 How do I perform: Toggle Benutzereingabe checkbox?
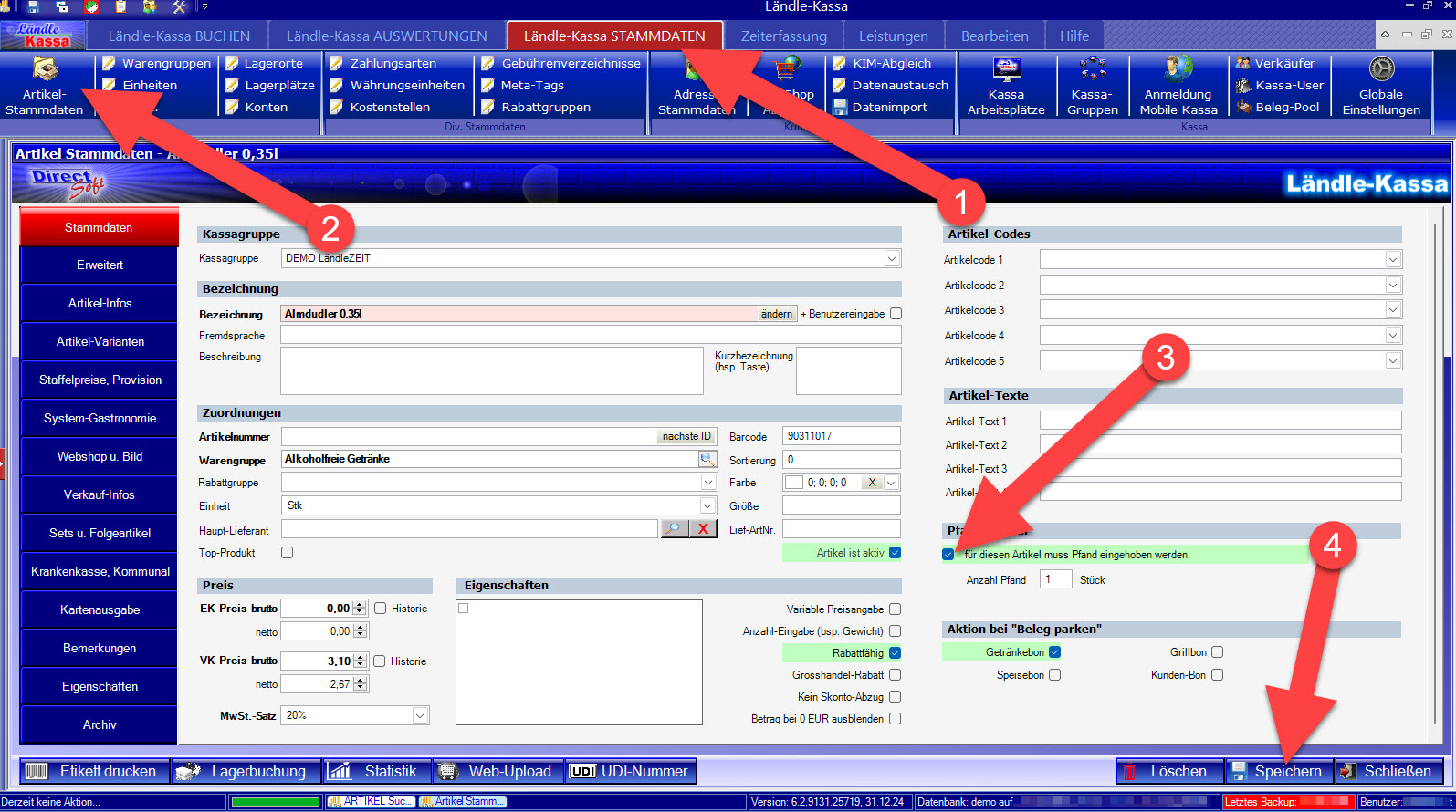pos(896,314)
